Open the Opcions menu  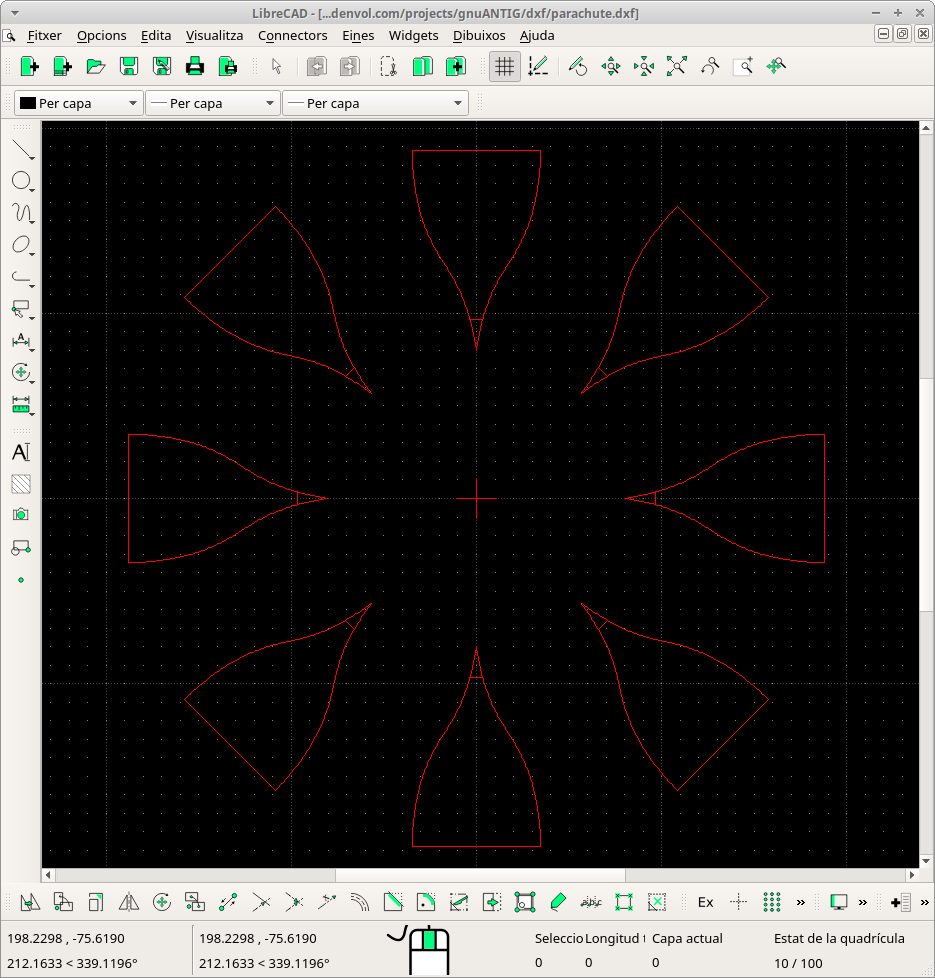point(102,36)
